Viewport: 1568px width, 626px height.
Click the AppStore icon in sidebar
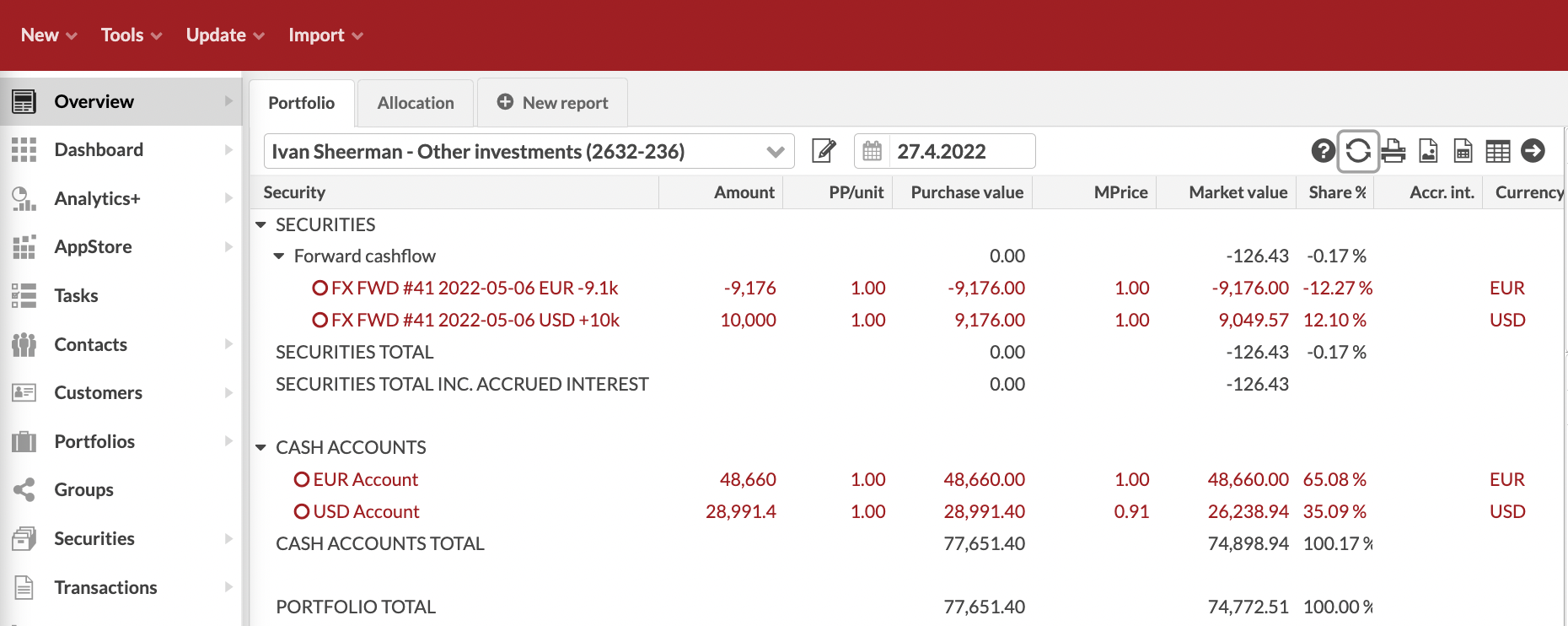(x=24, y=247)
